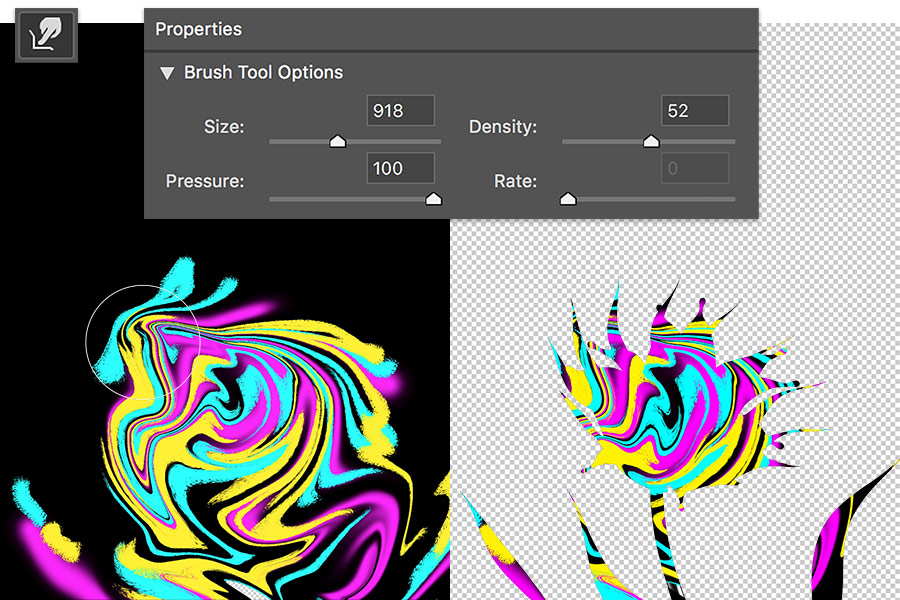Image resolution: width=900 pixels, height=600 pixels.
Task: Click the Density: label
Action: click(503, 126)
